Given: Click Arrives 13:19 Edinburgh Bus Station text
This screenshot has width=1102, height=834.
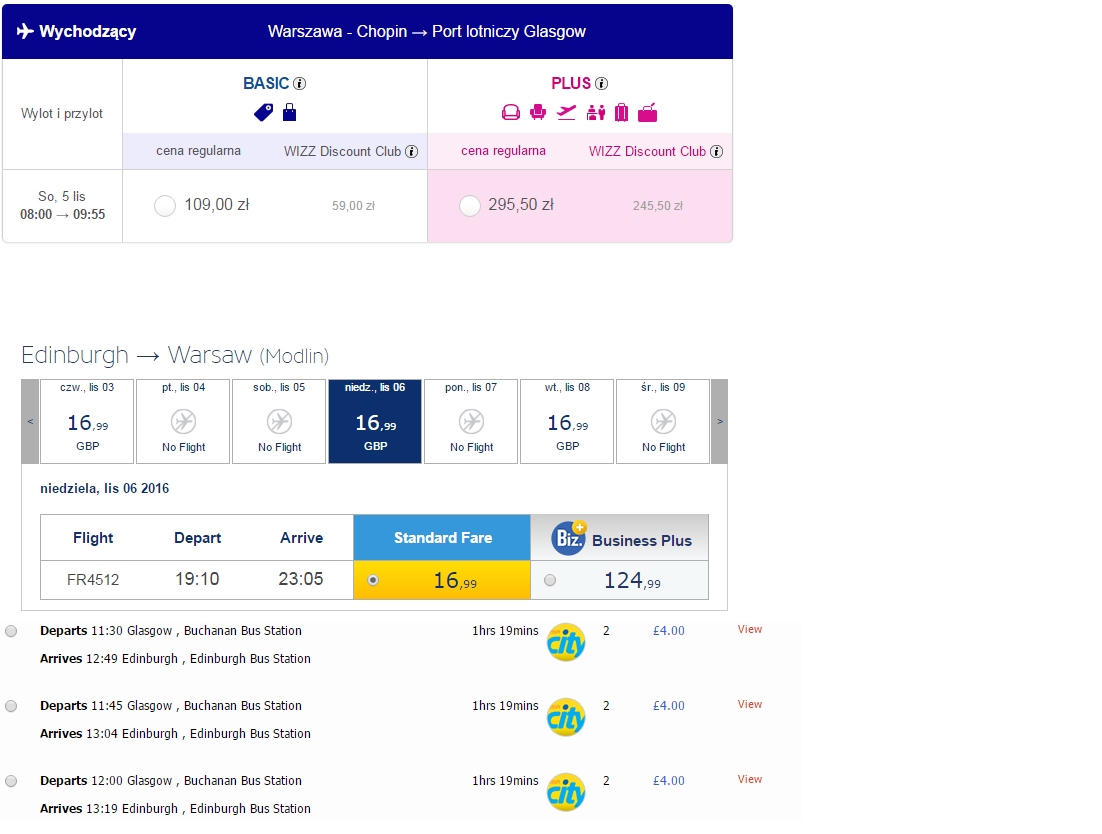Looking at the screenshot, I should tap(175, 809).
